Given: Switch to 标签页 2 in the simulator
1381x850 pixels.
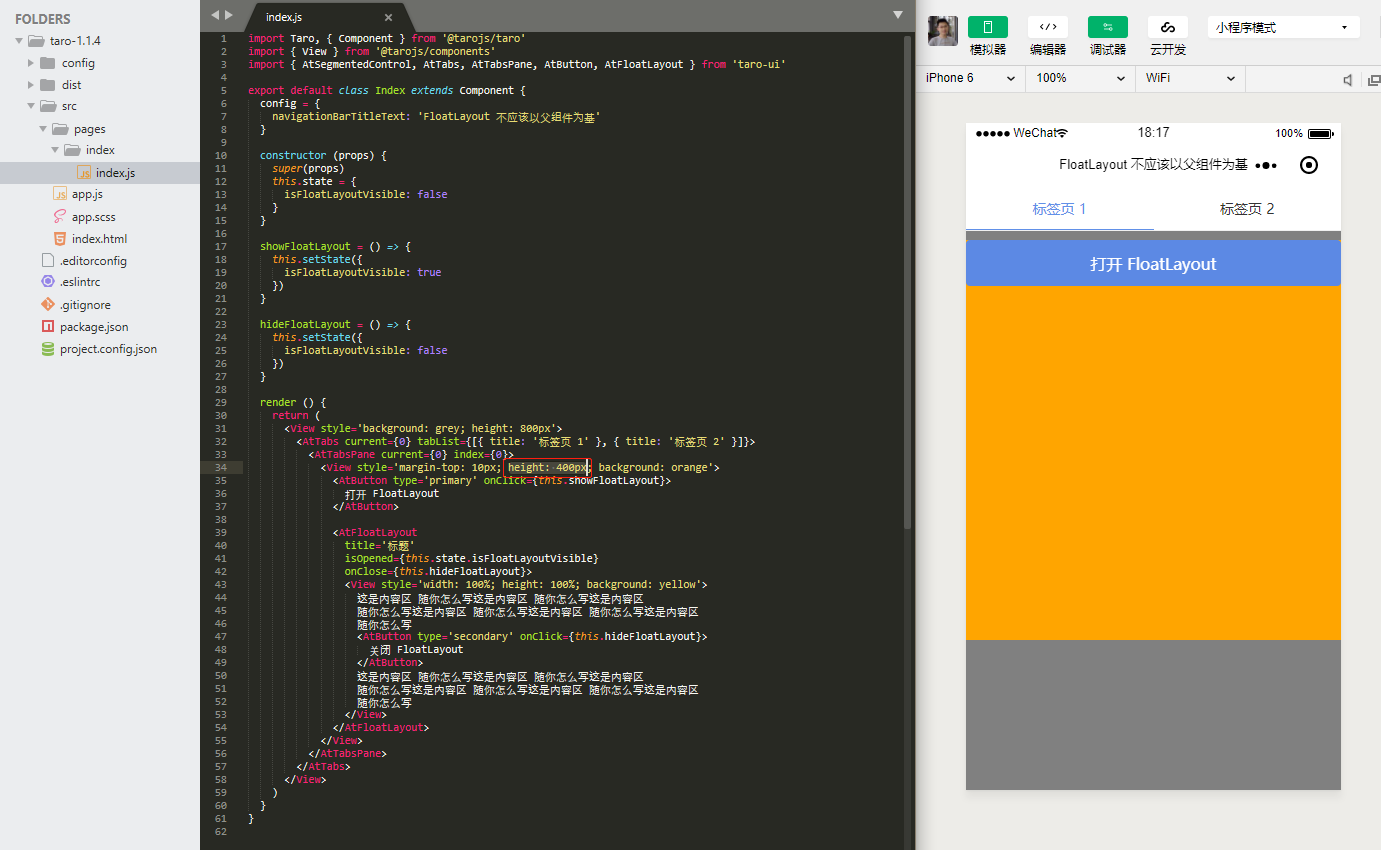Looking at the screenshot, I should 1246,209.
